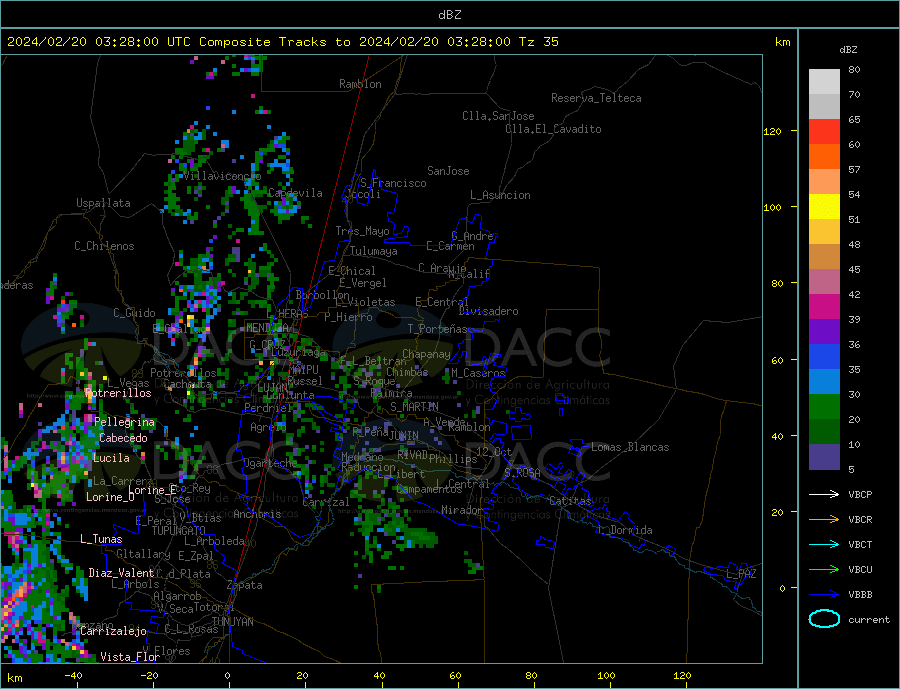Click the 'VBCU' legend label
The width and height of the screenshot is (900, 689).
point(860,570)
